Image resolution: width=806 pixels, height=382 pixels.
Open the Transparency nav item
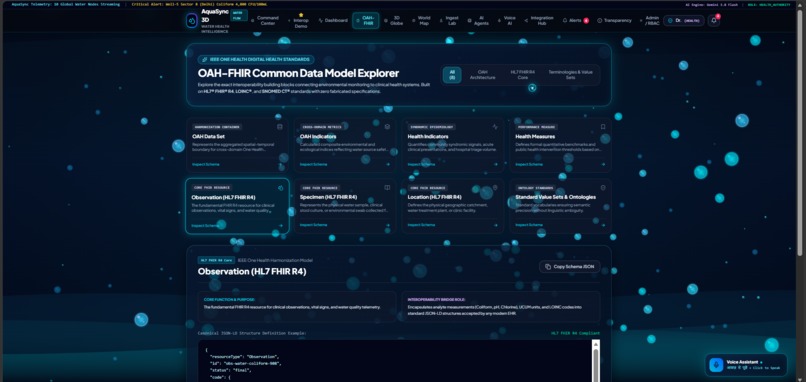coord(614,21)
